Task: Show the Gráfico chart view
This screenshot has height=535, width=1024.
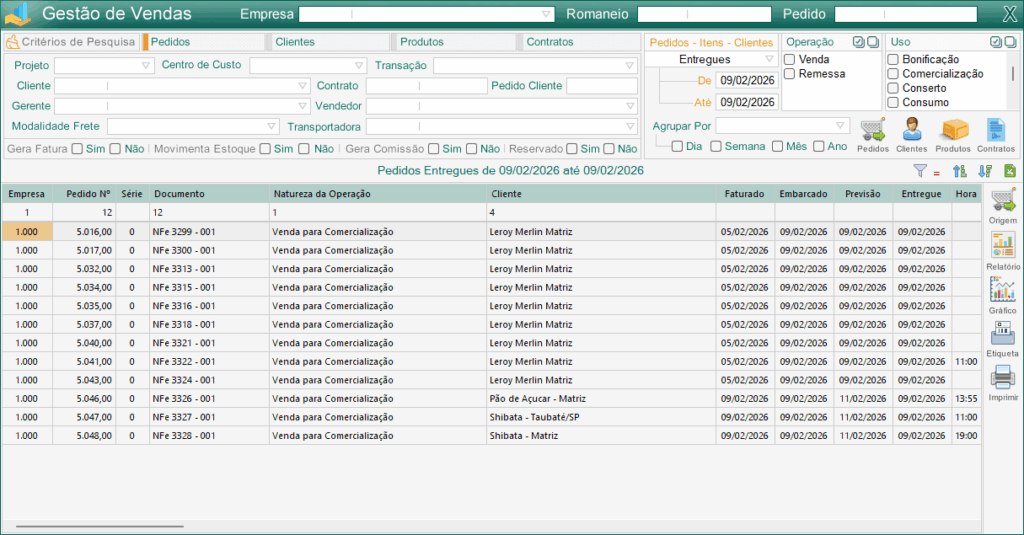Action: point(1003,291)
